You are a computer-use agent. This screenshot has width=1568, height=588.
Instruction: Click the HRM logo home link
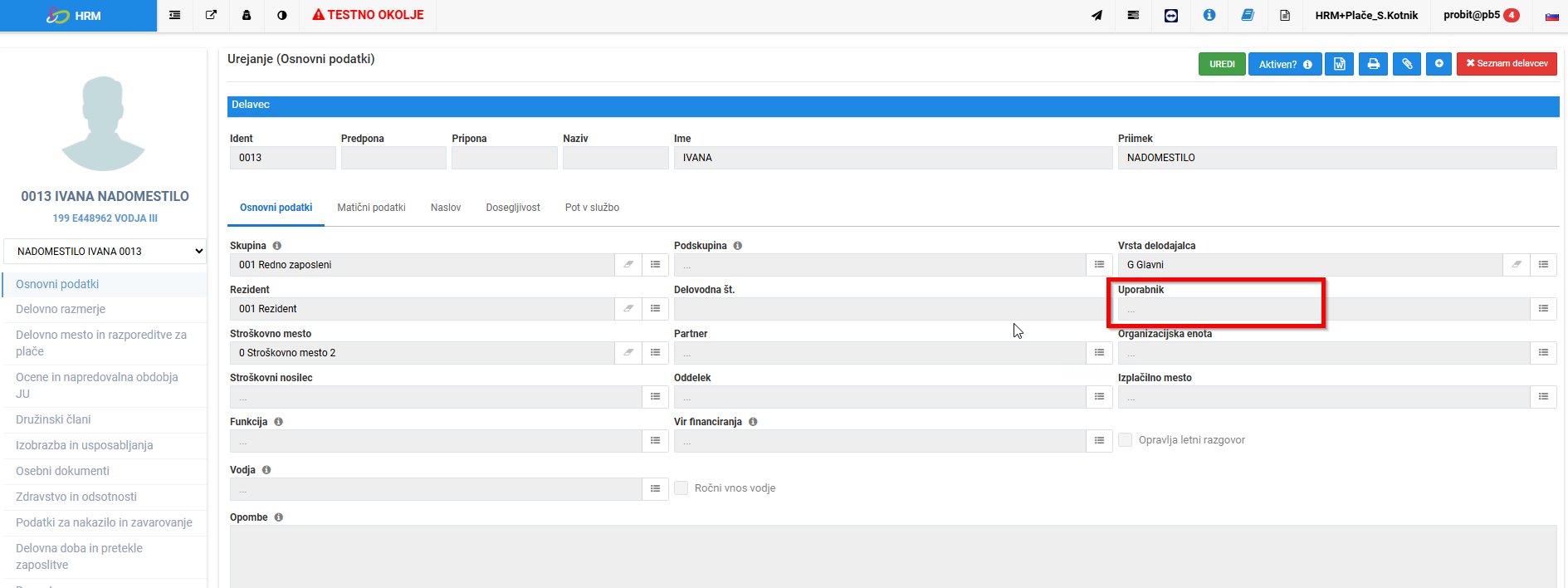78,16
